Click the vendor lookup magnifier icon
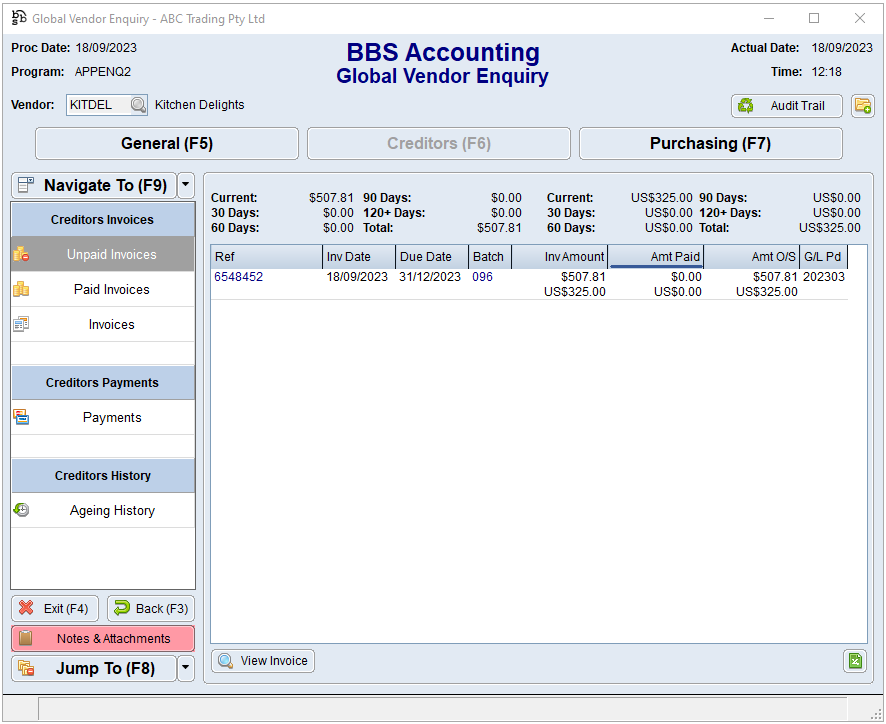The height and width of the screenshot is (724, 886). pos(138,105)
